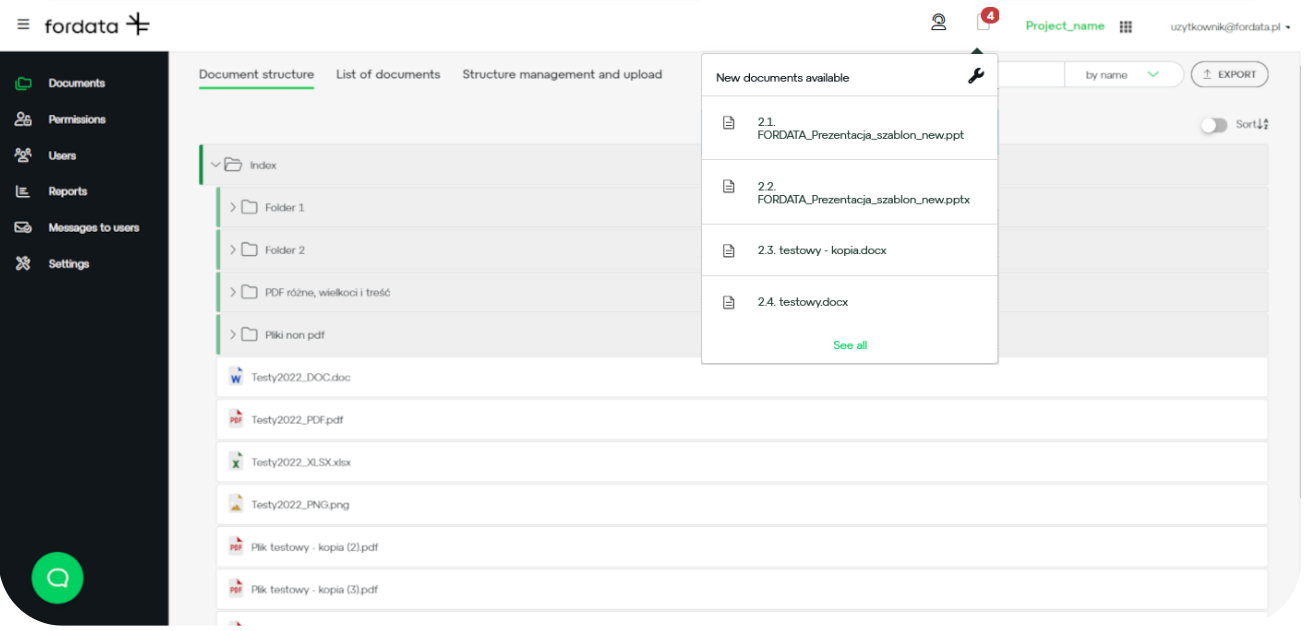Open the Testy2022_XLSX.xlsx file
Screen dimensions: 1312x631
300,463
